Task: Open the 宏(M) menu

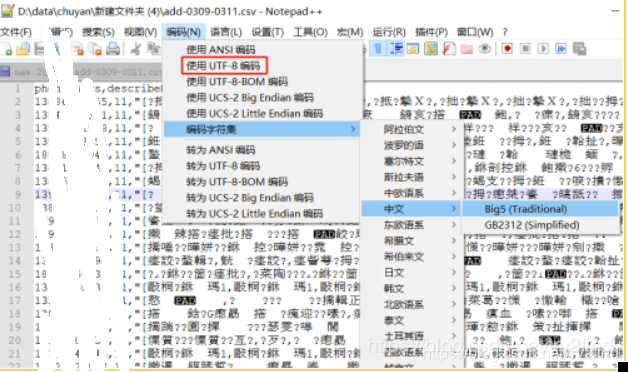Action: (350, 32)
